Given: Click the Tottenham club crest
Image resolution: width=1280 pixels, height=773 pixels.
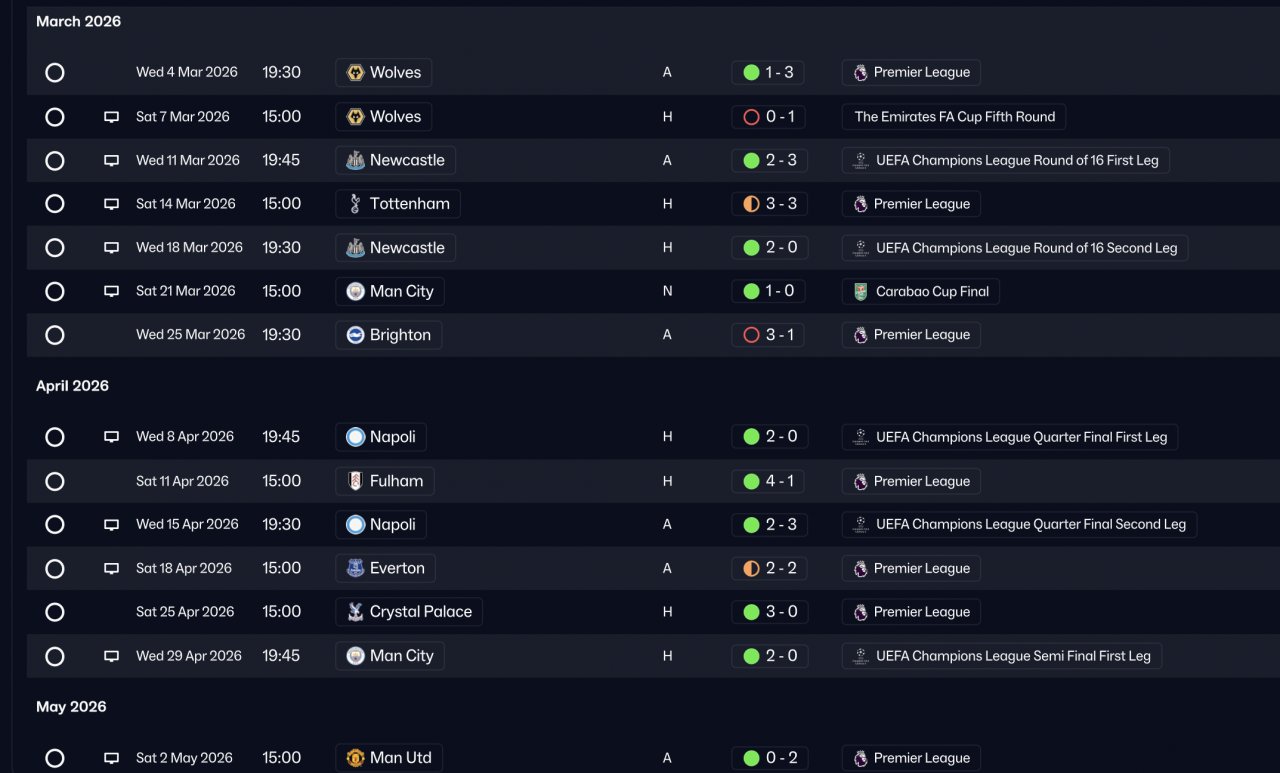Looking at the screenshot, I should (x=355, y=204).
